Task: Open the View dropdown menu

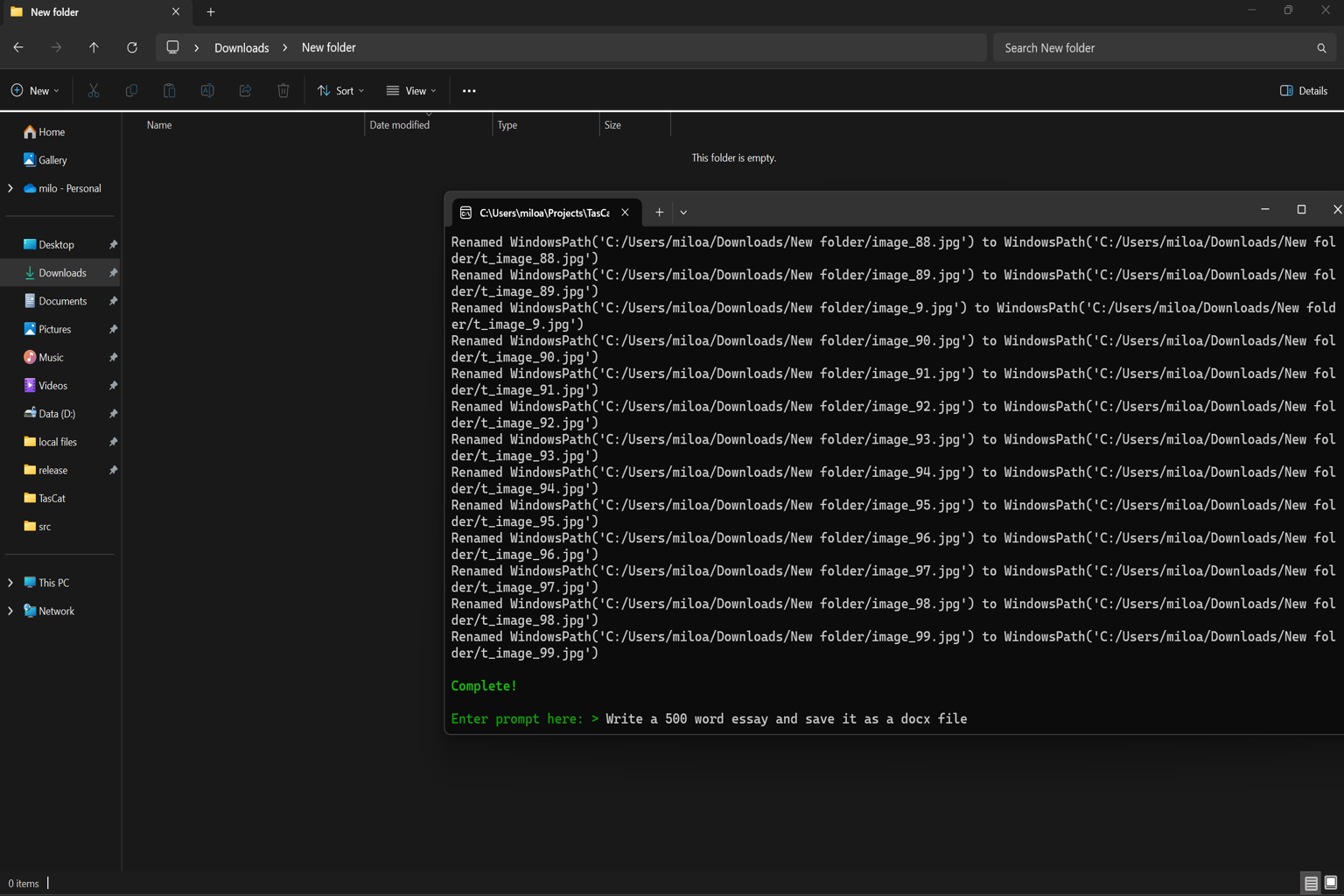Action: click(x=411, y=90)
